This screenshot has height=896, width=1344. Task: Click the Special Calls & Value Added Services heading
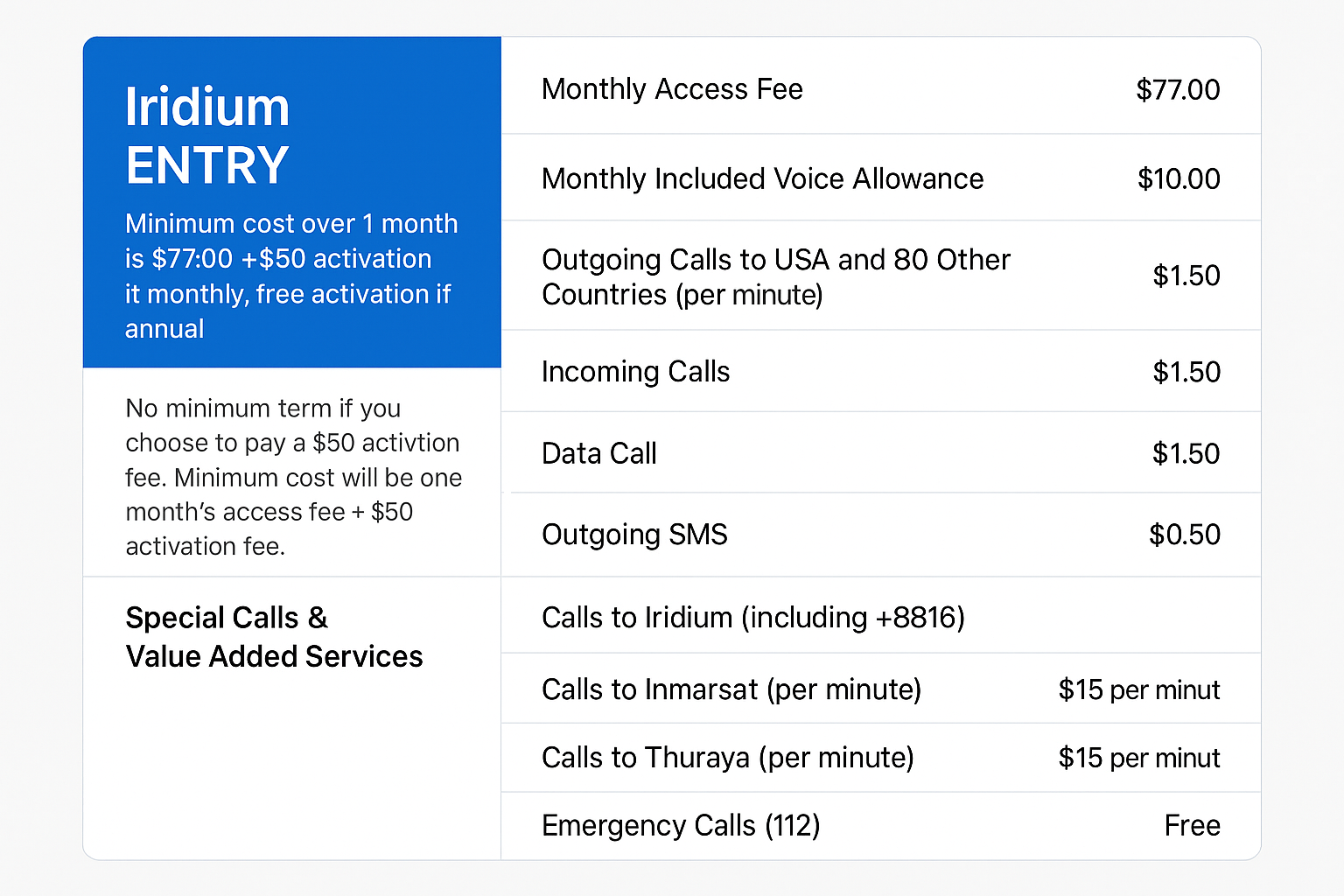click(x=274, y=637)
